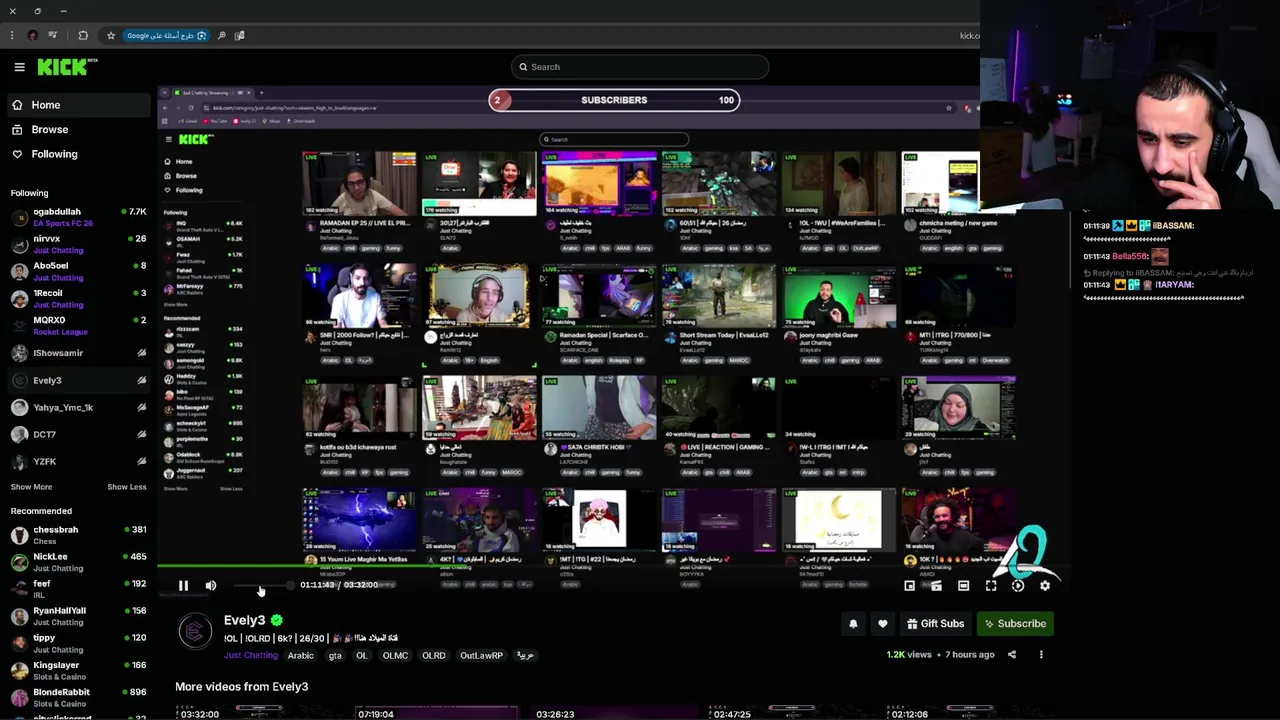Click Evely3 channel avatar below player
Screen dimensions: 1280x720
click(x=195, y=632)
